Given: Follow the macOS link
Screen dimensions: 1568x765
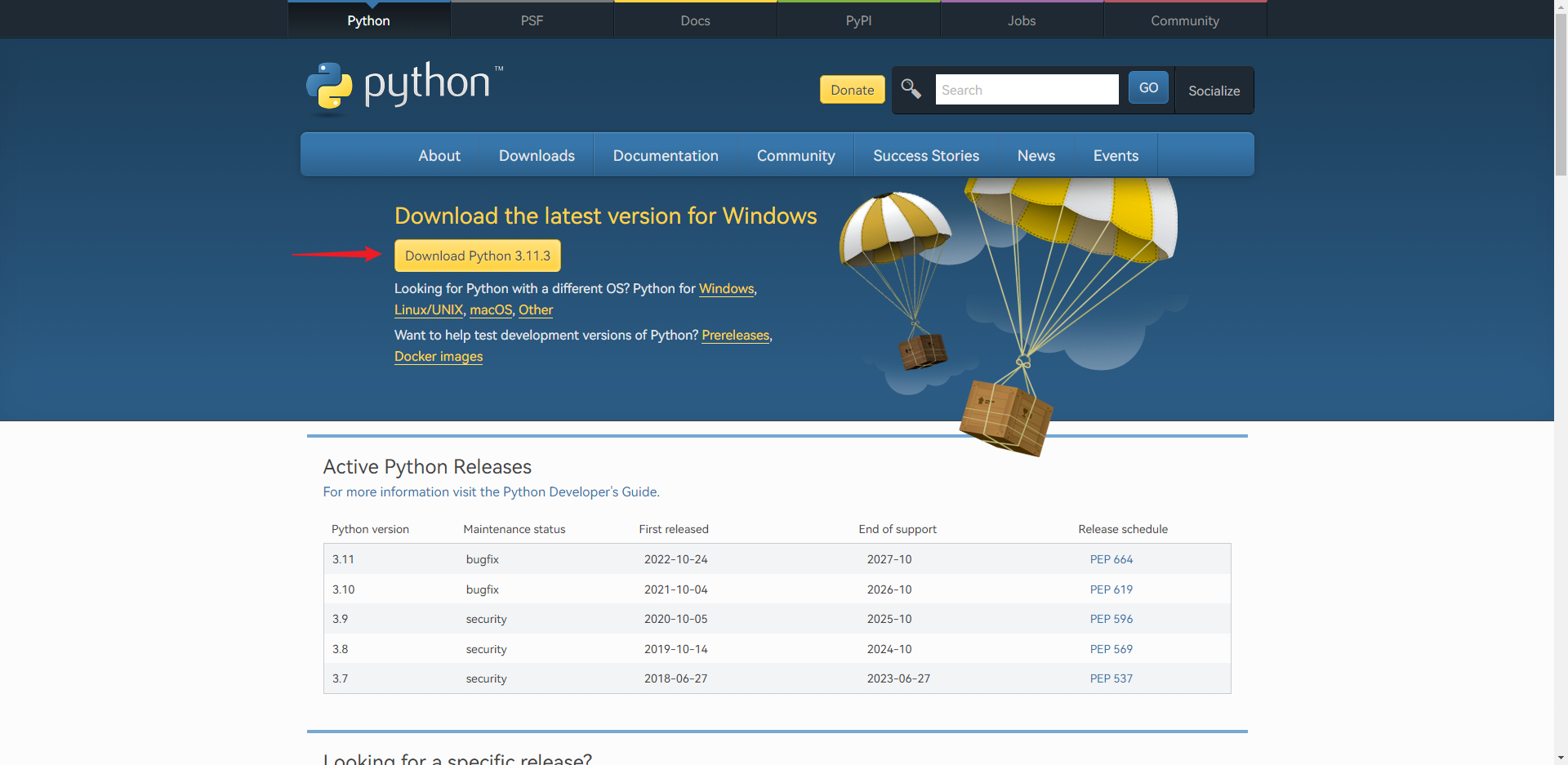Looking at the screenshot, I should 491,310.
